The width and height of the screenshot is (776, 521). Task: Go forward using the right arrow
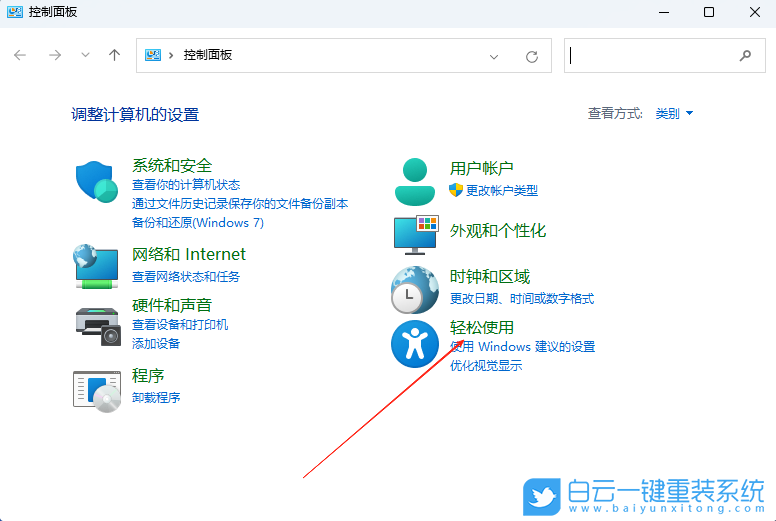tap(55, 55)
